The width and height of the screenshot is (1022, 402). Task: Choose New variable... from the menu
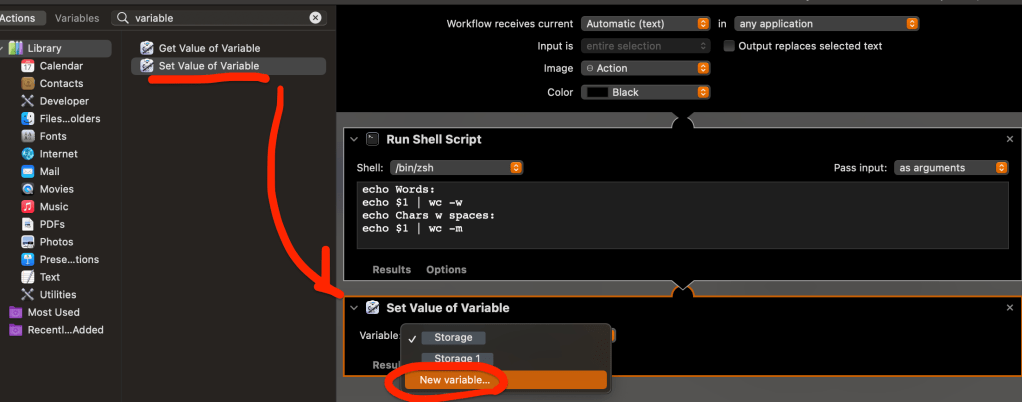pos(455,380)
